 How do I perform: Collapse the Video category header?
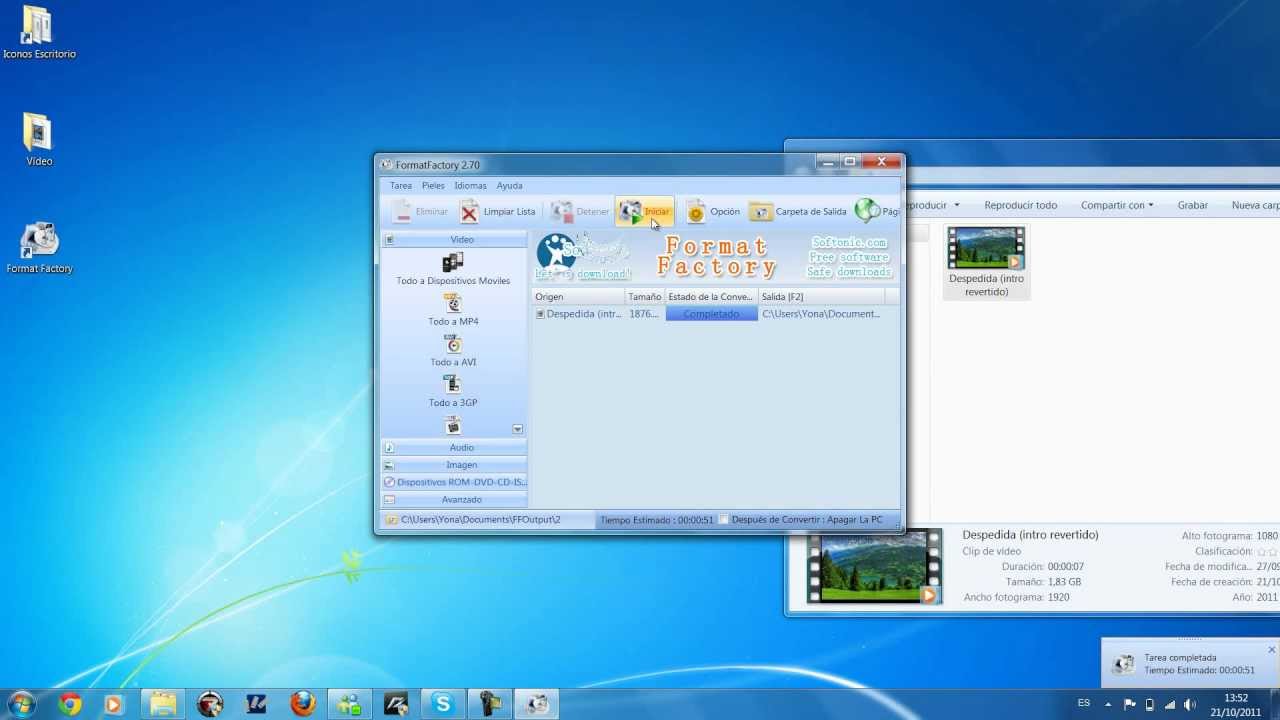pyautogui.click(x=454, y=240)
